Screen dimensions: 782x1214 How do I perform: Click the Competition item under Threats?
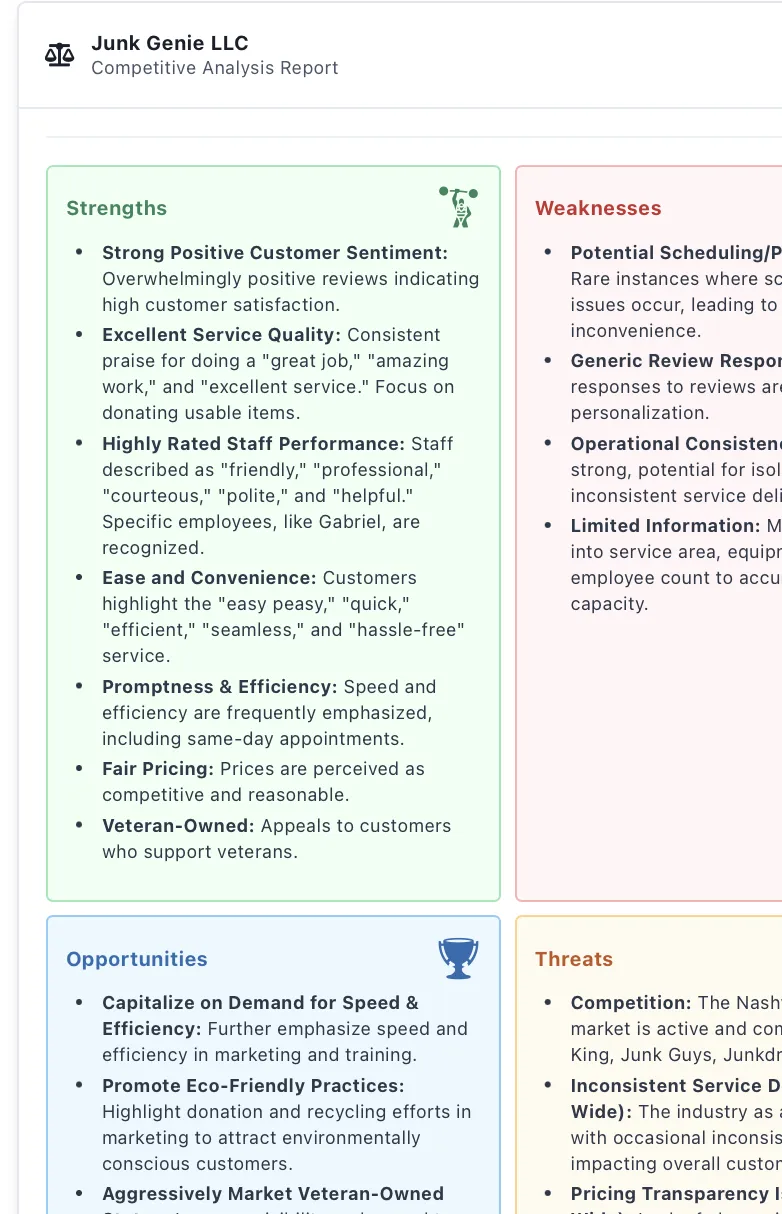[x=631, y=1003]
